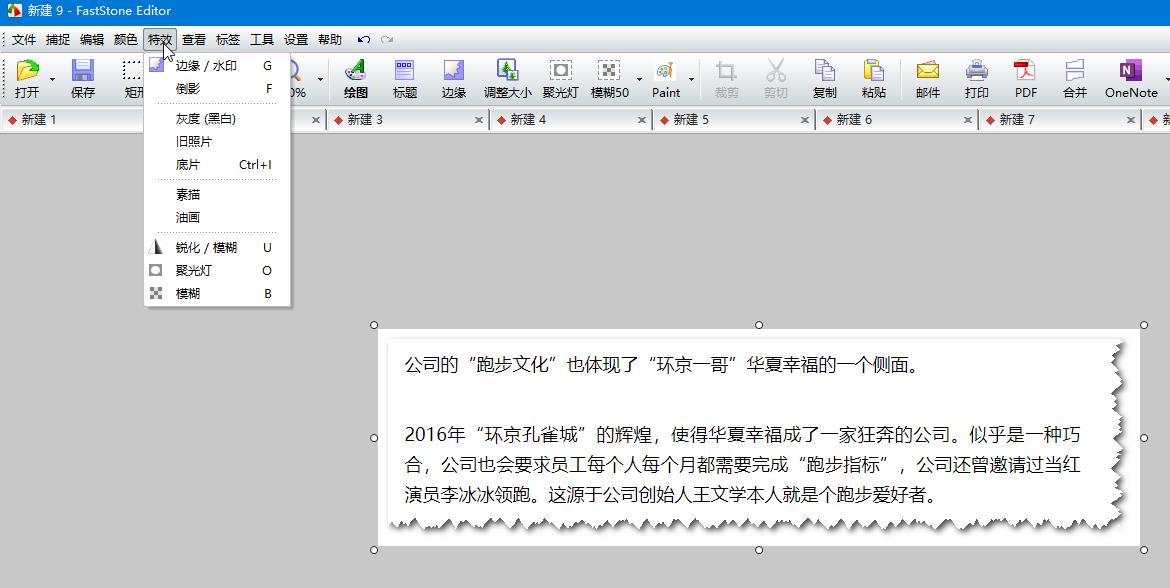The image size is (1170, 588).
Task: Send image via 邮件 (Email) icon
Action: tap(927, 78)
